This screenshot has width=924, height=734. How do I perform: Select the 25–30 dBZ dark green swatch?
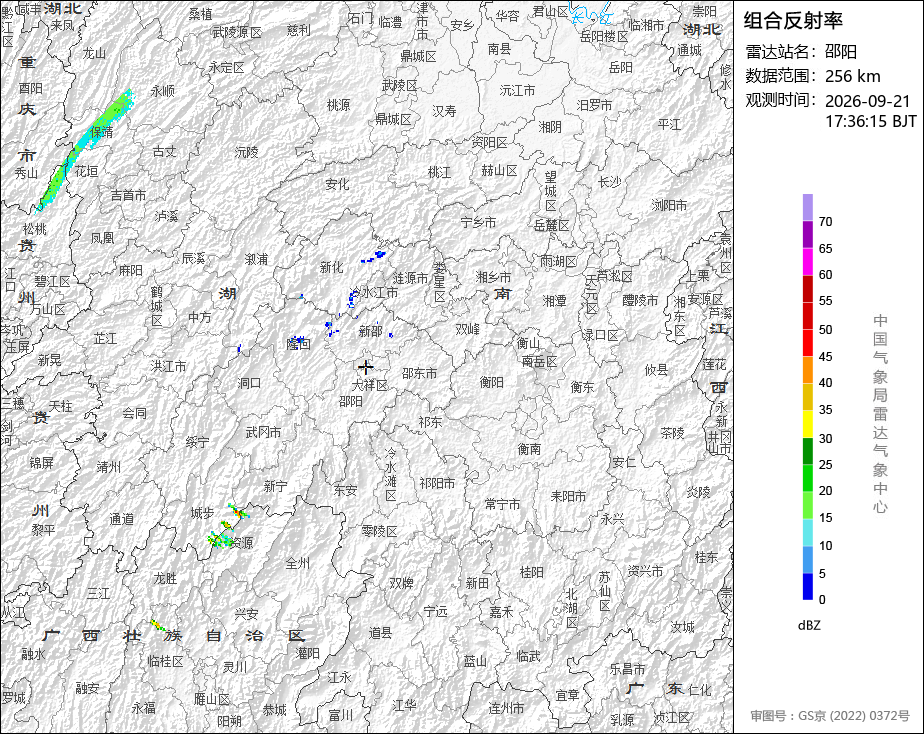[807, 451]
